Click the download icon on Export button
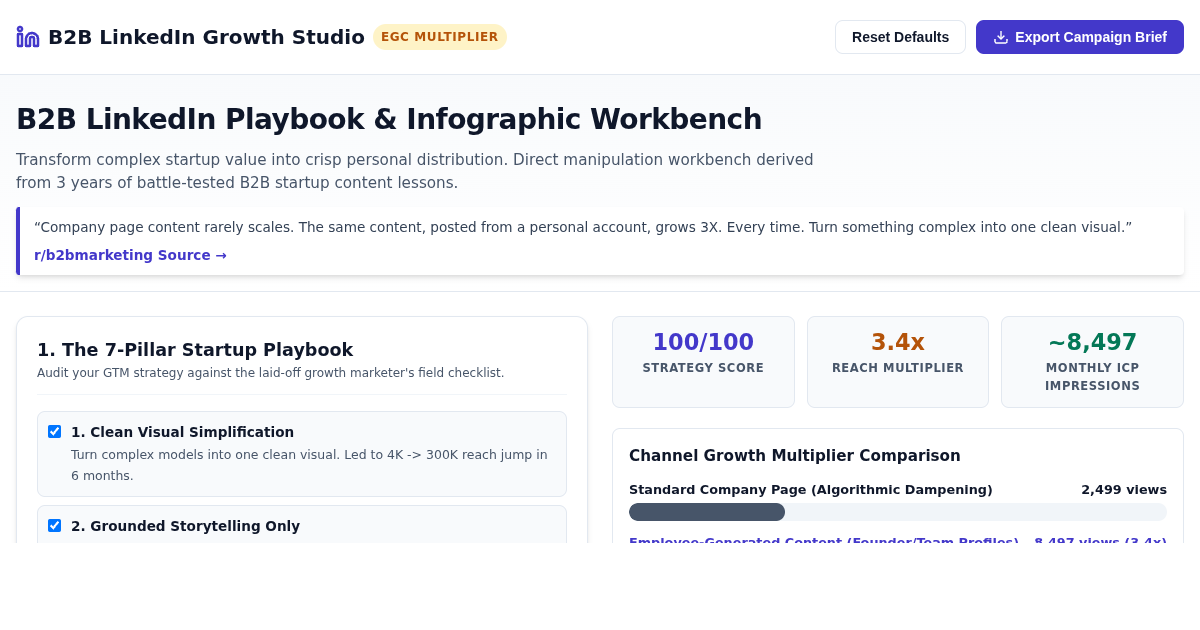This screenshot has height=630, width=1200. tap(1001, 37)
